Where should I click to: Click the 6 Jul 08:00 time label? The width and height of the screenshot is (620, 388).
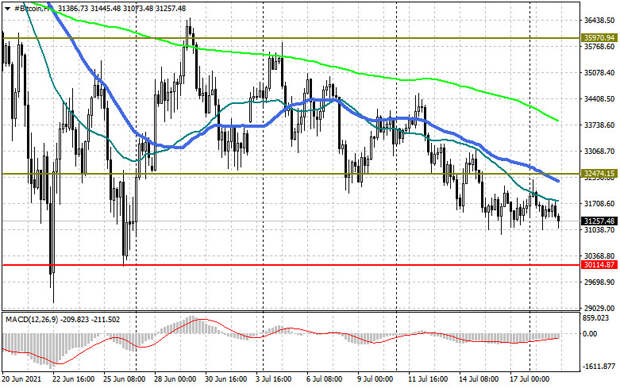point(325,379)
